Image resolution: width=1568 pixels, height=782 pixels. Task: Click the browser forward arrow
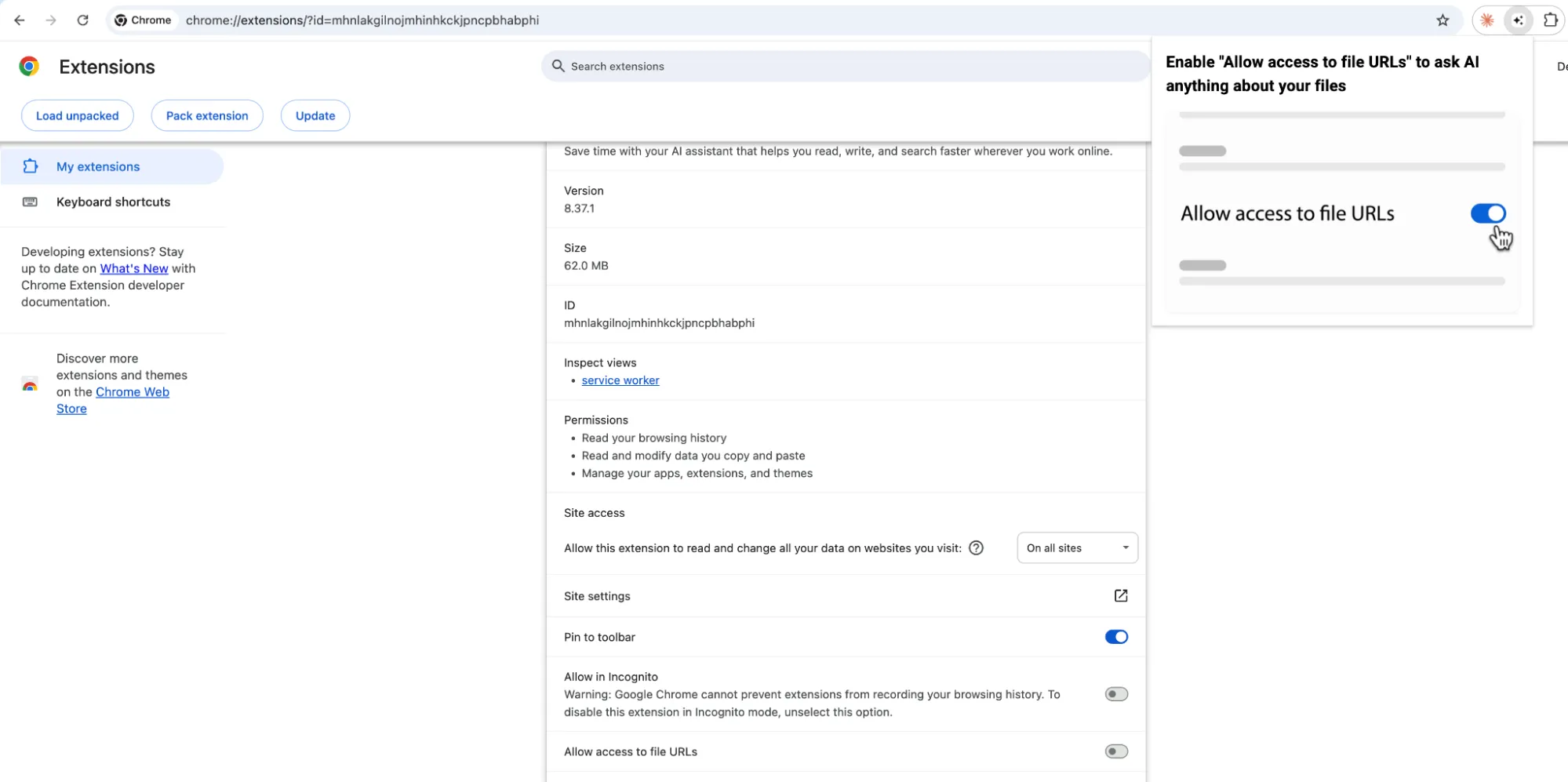(51, 20)
